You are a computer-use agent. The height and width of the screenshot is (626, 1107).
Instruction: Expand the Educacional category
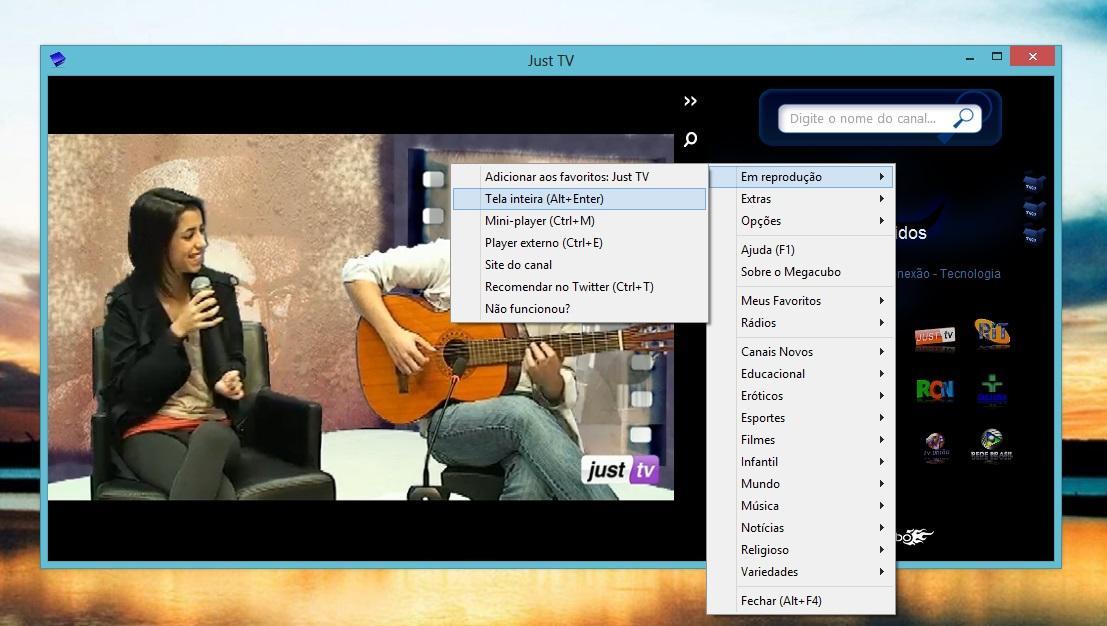point(801,373)
